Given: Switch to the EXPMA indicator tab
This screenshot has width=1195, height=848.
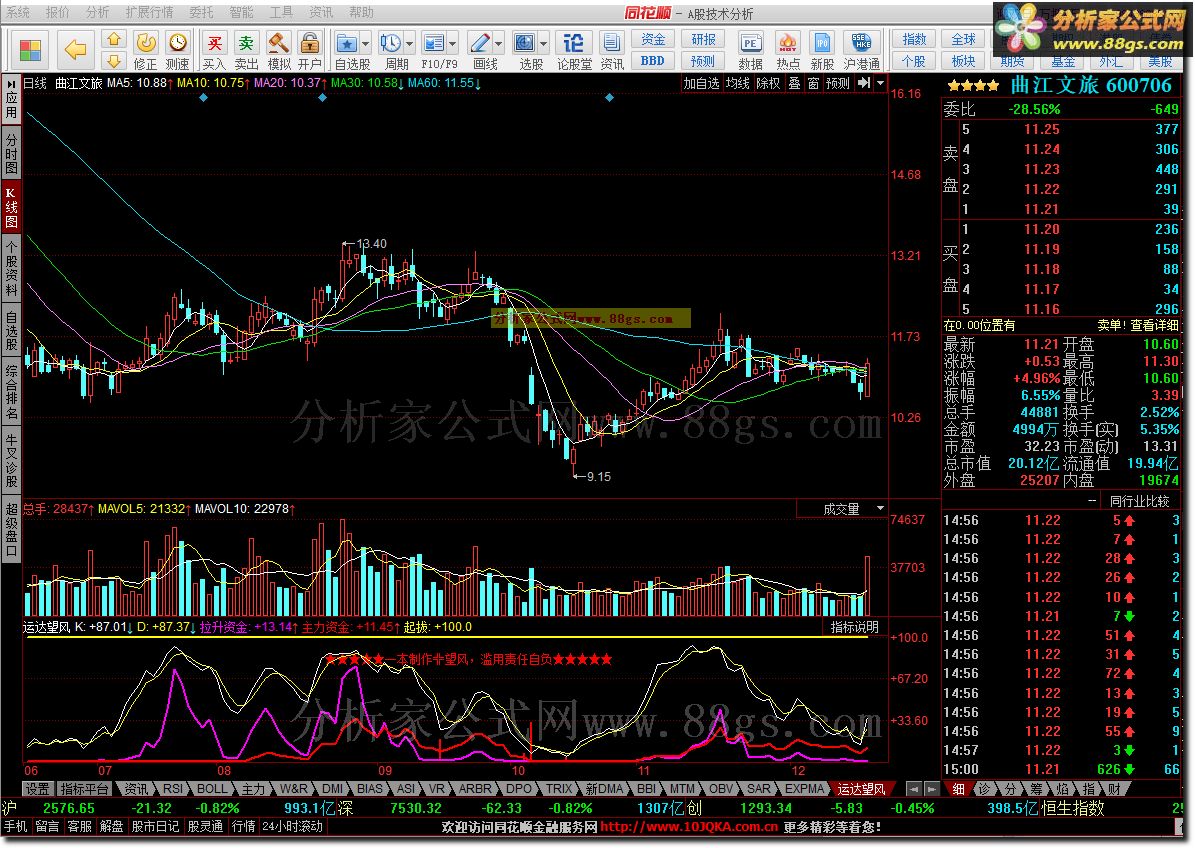Looking at the screenshot, I should pyautogui.click(x=804, y=789).
